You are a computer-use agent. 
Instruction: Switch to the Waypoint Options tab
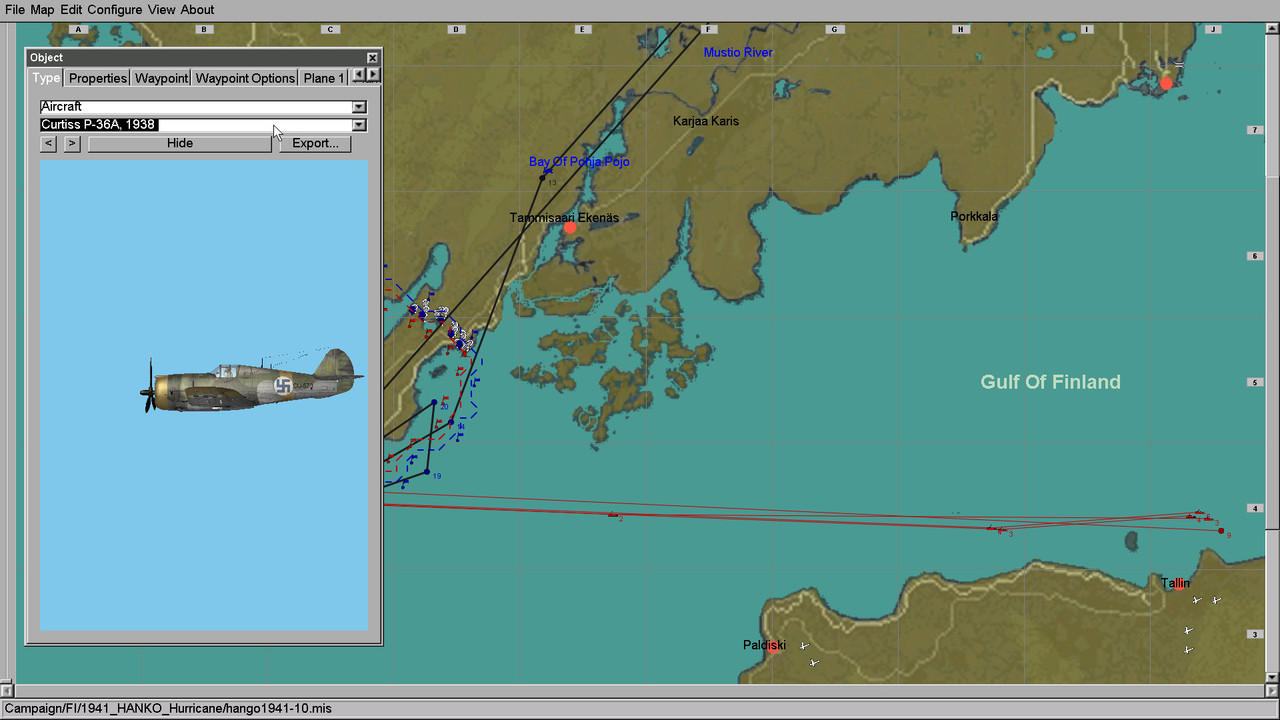point(245,78)
